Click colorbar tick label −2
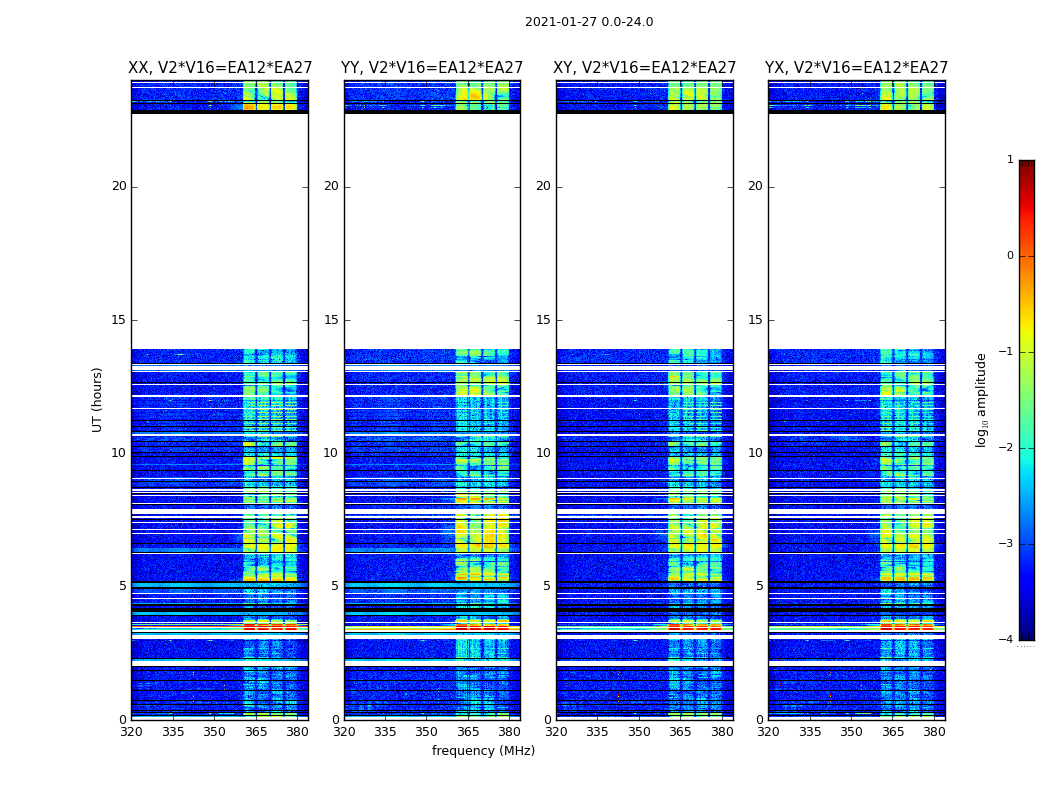This screenshot has width=1050, height=800. click(x=1006, y=447)
